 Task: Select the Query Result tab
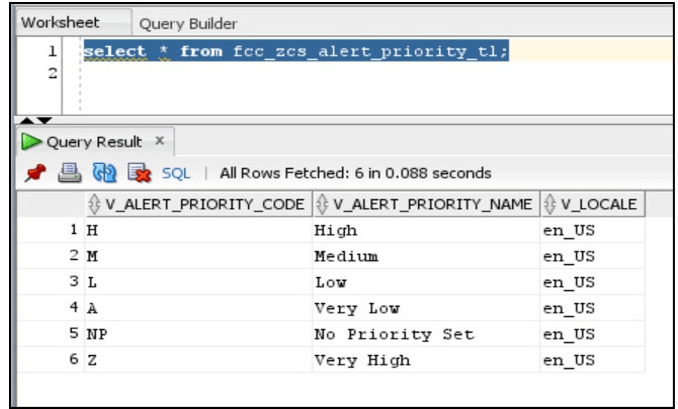tap(94, 142)
